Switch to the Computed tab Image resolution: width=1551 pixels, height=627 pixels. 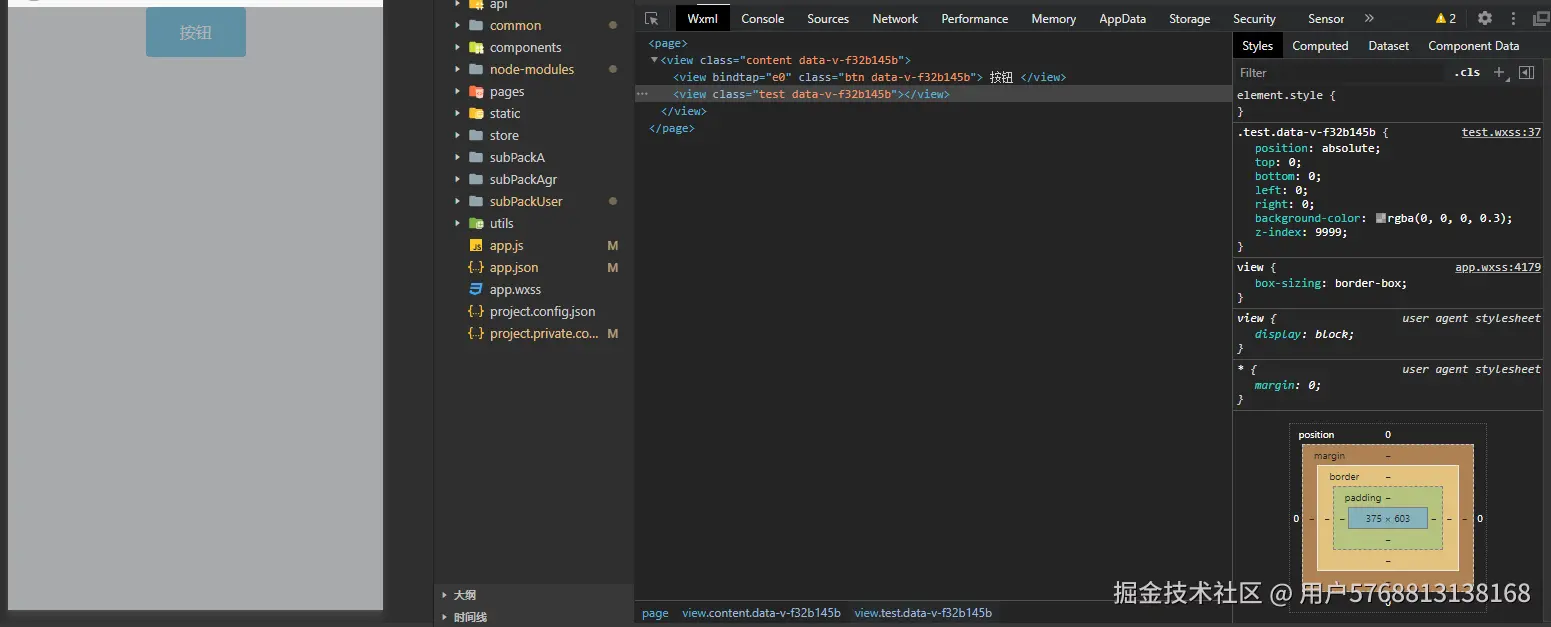point(1320,46)
